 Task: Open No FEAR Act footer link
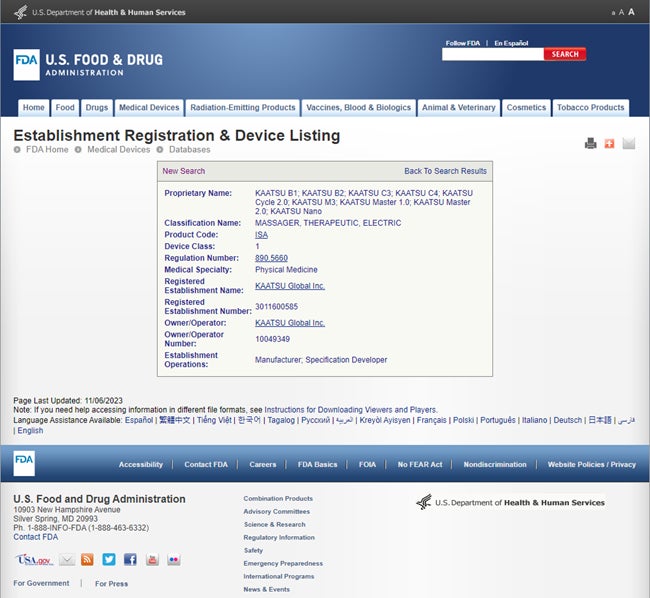(x=420, y=465)
